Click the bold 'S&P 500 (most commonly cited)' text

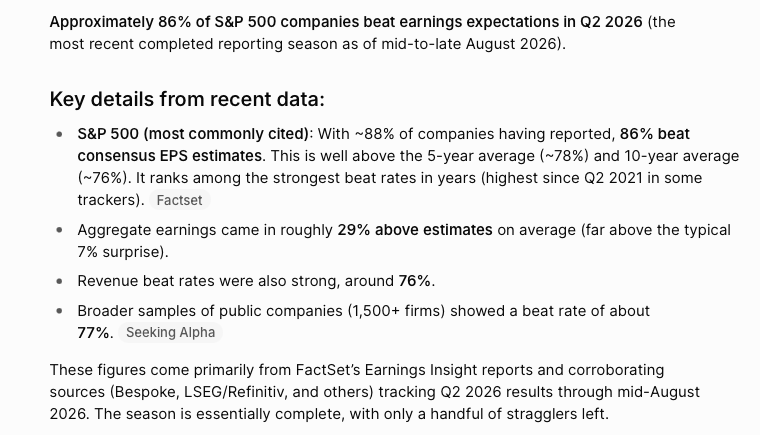[x=193, y=134]
